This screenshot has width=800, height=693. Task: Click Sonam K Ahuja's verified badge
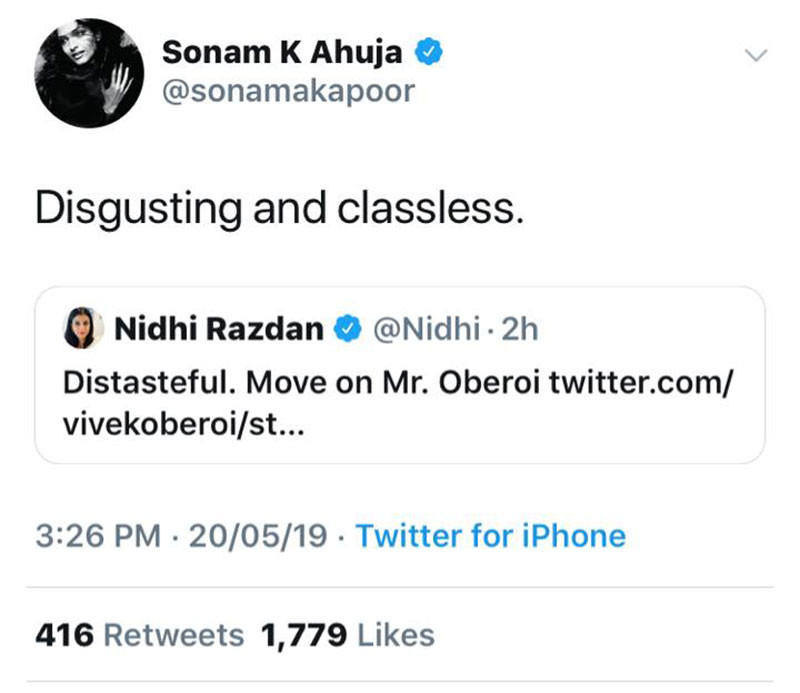(x=429, y=52)
